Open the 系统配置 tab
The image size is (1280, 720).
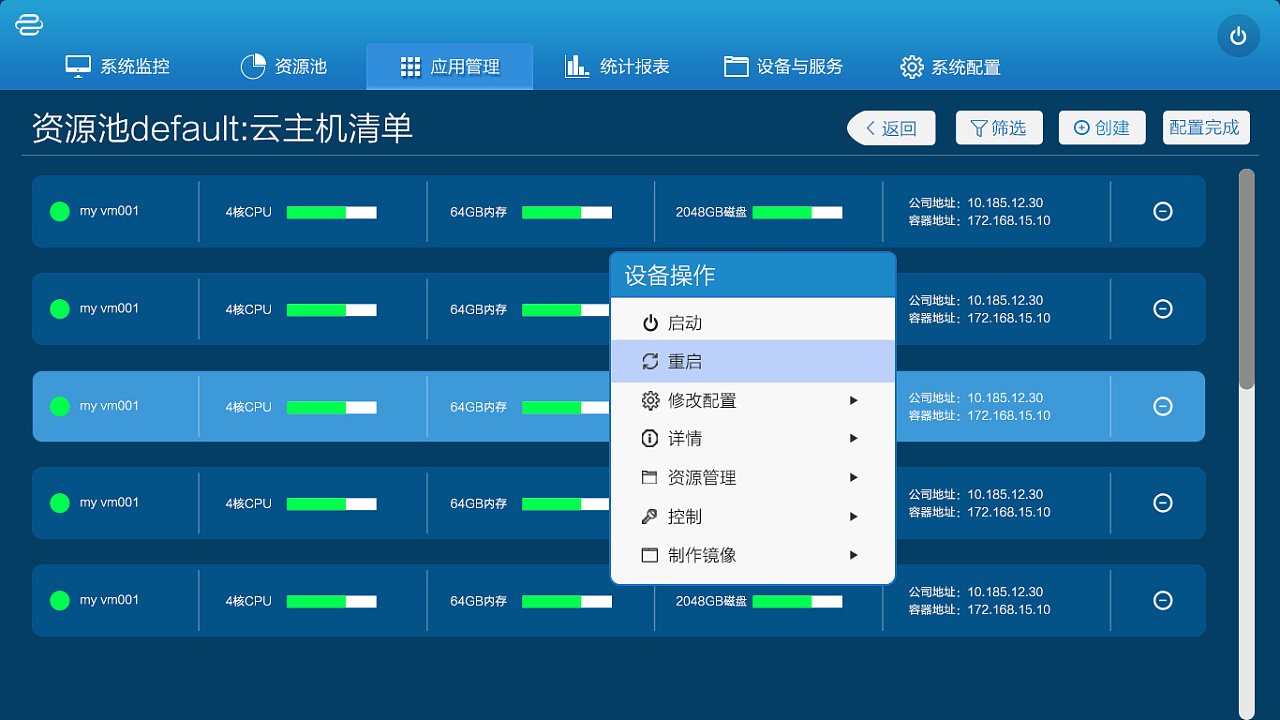950,67
